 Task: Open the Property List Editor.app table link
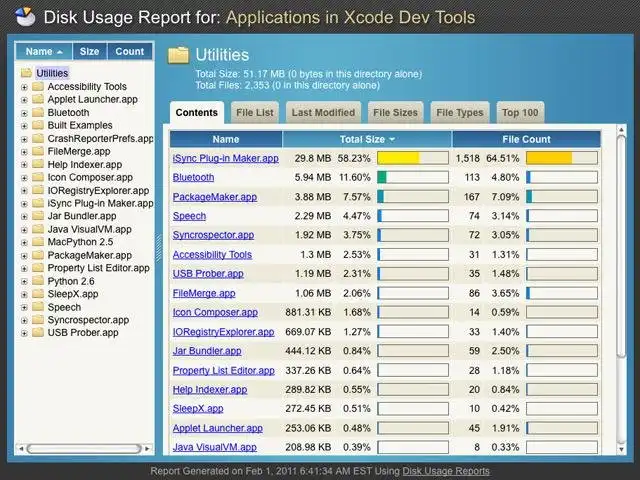(x=223, y=371)
